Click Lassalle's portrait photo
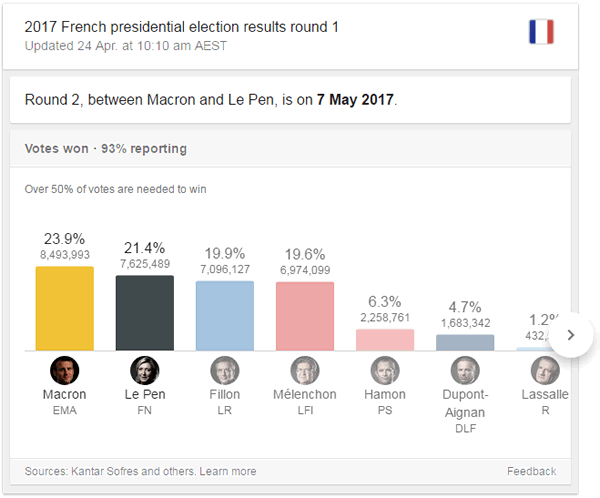The width and height of the screenshot is (600, 498). click(x=545, y=371)
